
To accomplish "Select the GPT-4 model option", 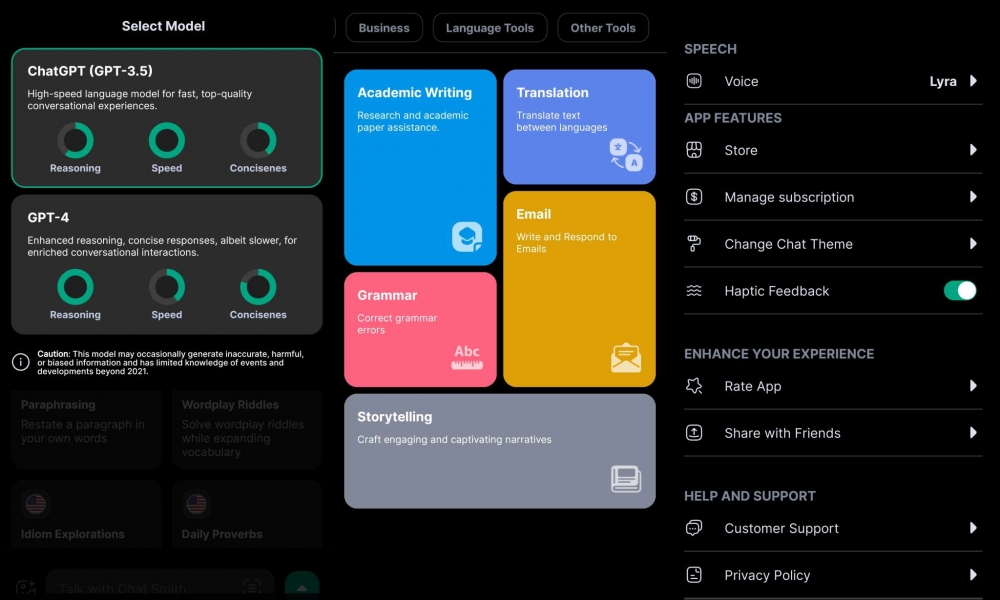I will click(167, 264).
